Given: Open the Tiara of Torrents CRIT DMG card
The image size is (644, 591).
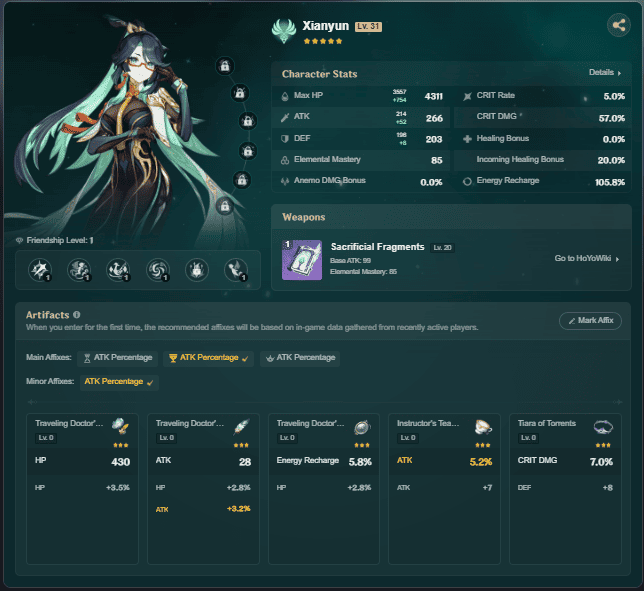Looking at the screenshot, I should [565, 489].
